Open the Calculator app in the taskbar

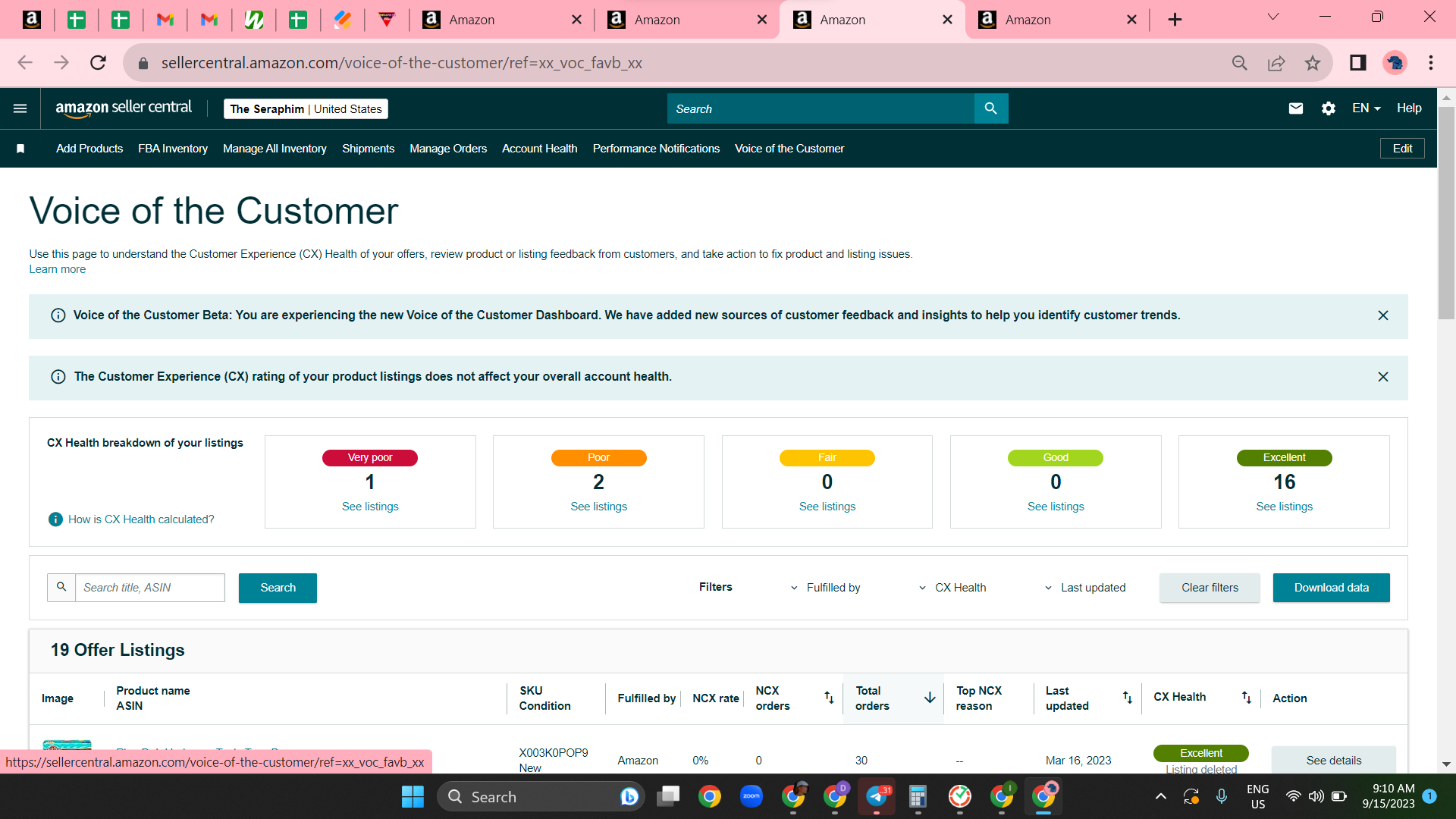(918, 796)
